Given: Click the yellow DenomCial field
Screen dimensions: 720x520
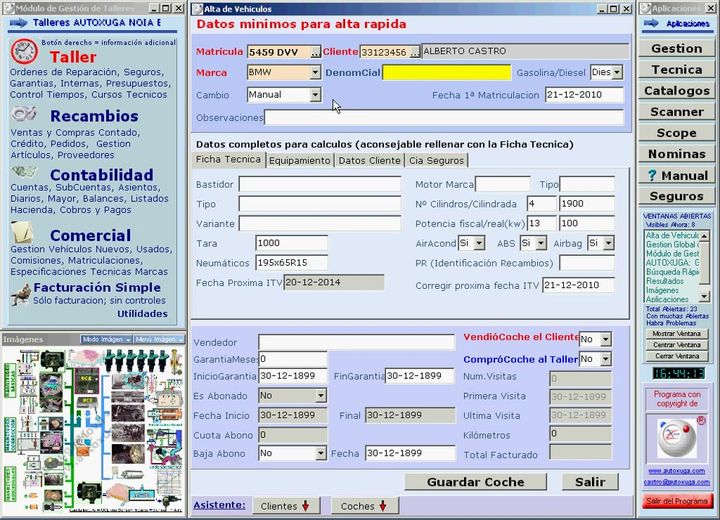Looking at the screenshot, I should (446, 73).
